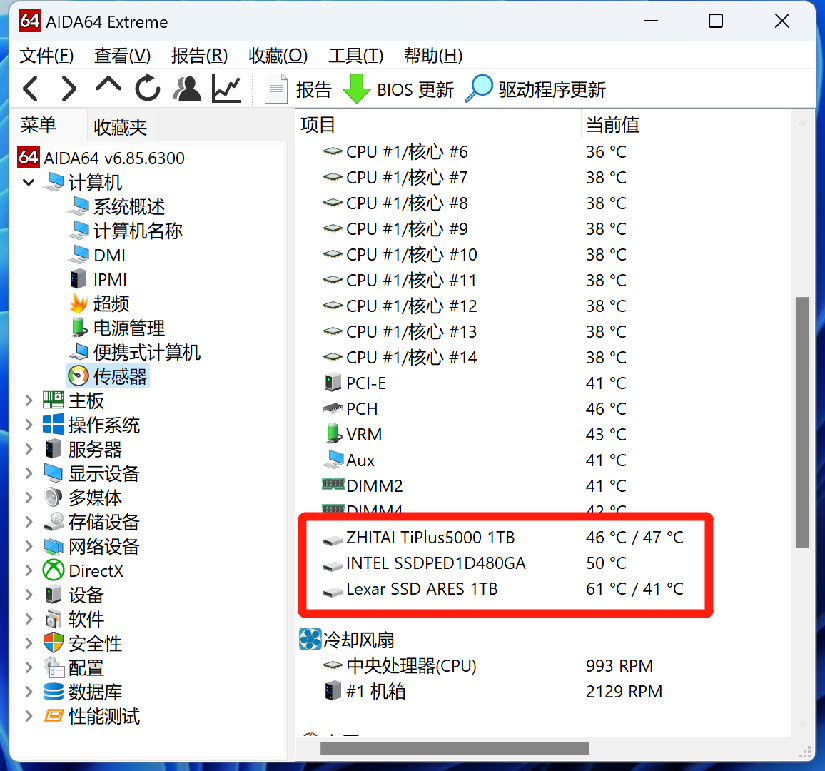Expand the 服务器 tree node
825x771 pixels.
click(29, 449)
